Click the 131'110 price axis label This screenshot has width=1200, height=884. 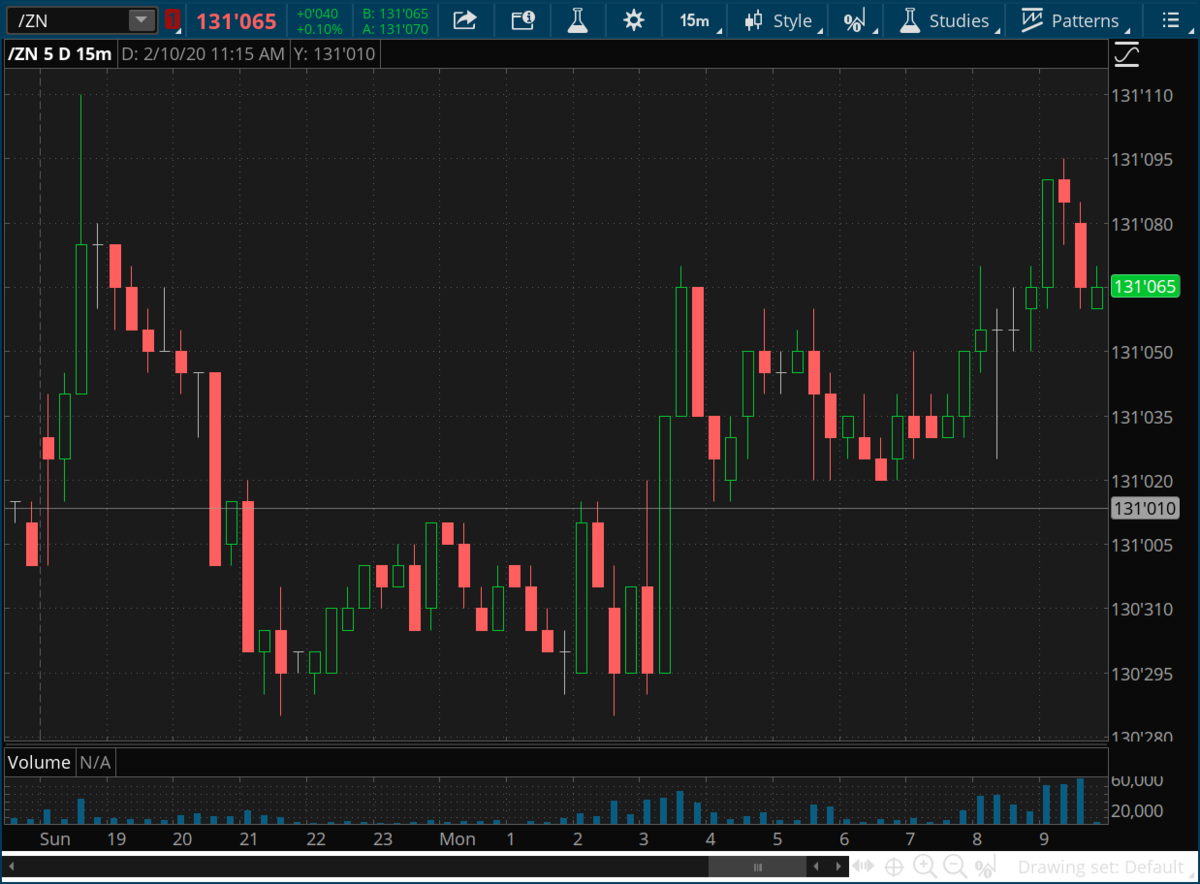point(1144,95)
